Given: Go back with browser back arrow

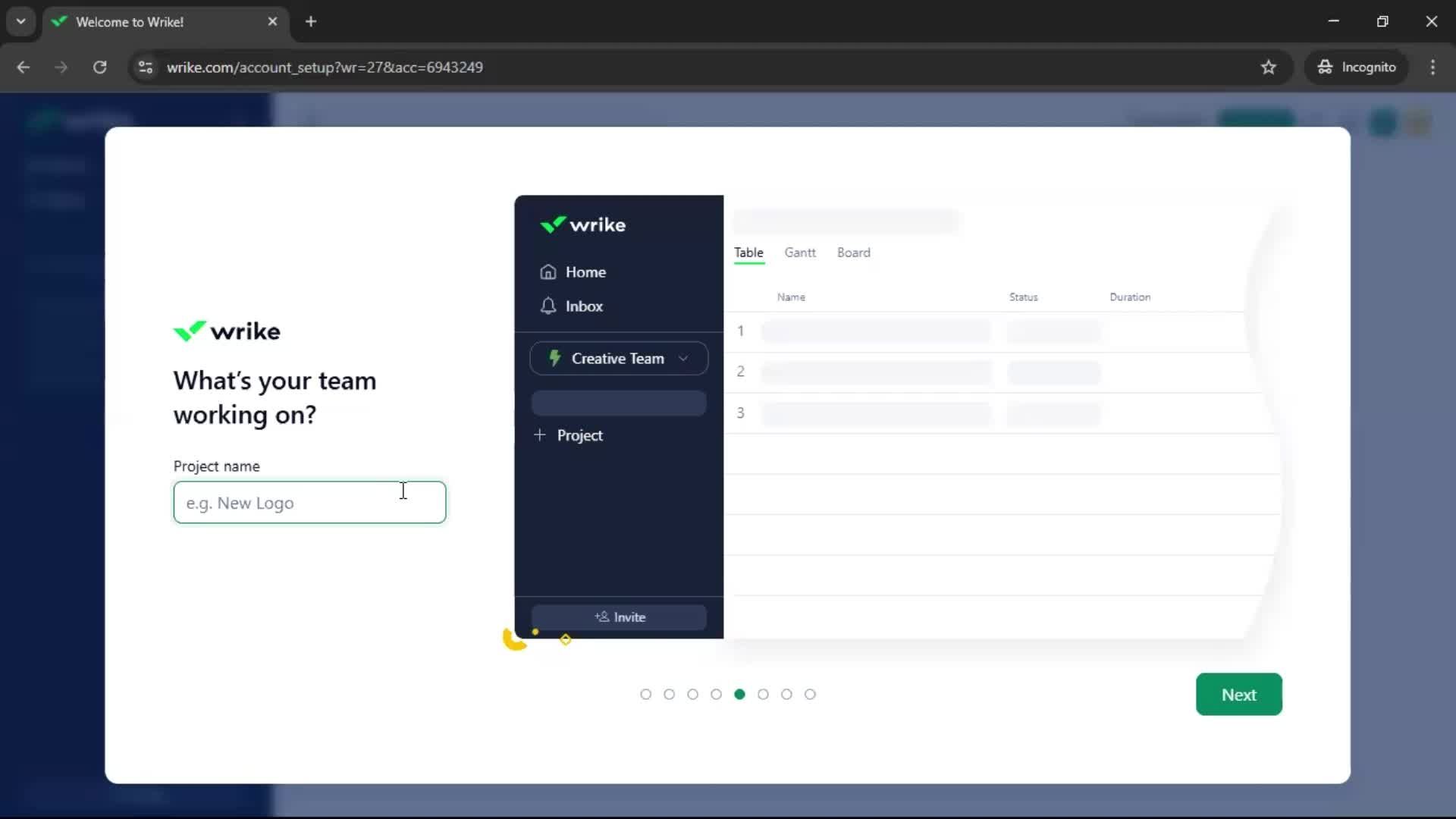Looking at the screenshot, I should coord(23,67).
